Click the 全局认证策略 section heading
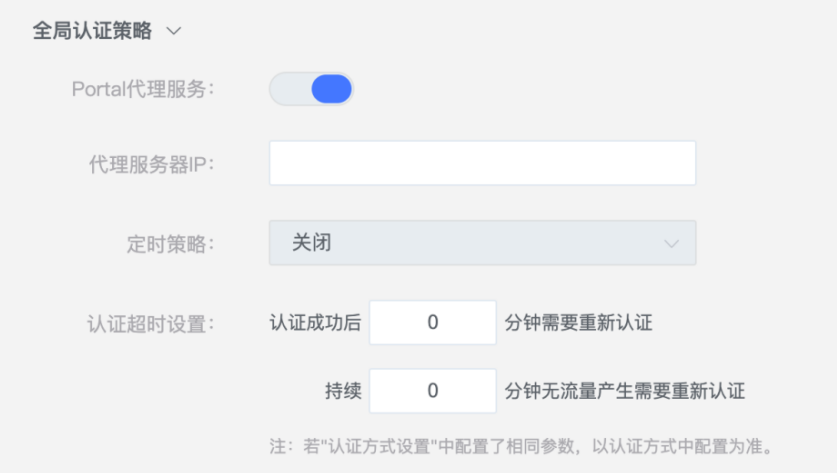Image resolution: width=837 pixels, height=473 pixels. 92,31
